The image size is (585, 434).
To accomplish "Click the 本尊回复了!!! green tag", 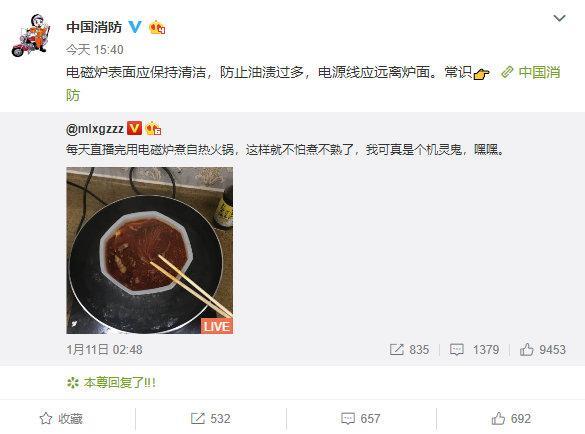I will click(111, 383).
